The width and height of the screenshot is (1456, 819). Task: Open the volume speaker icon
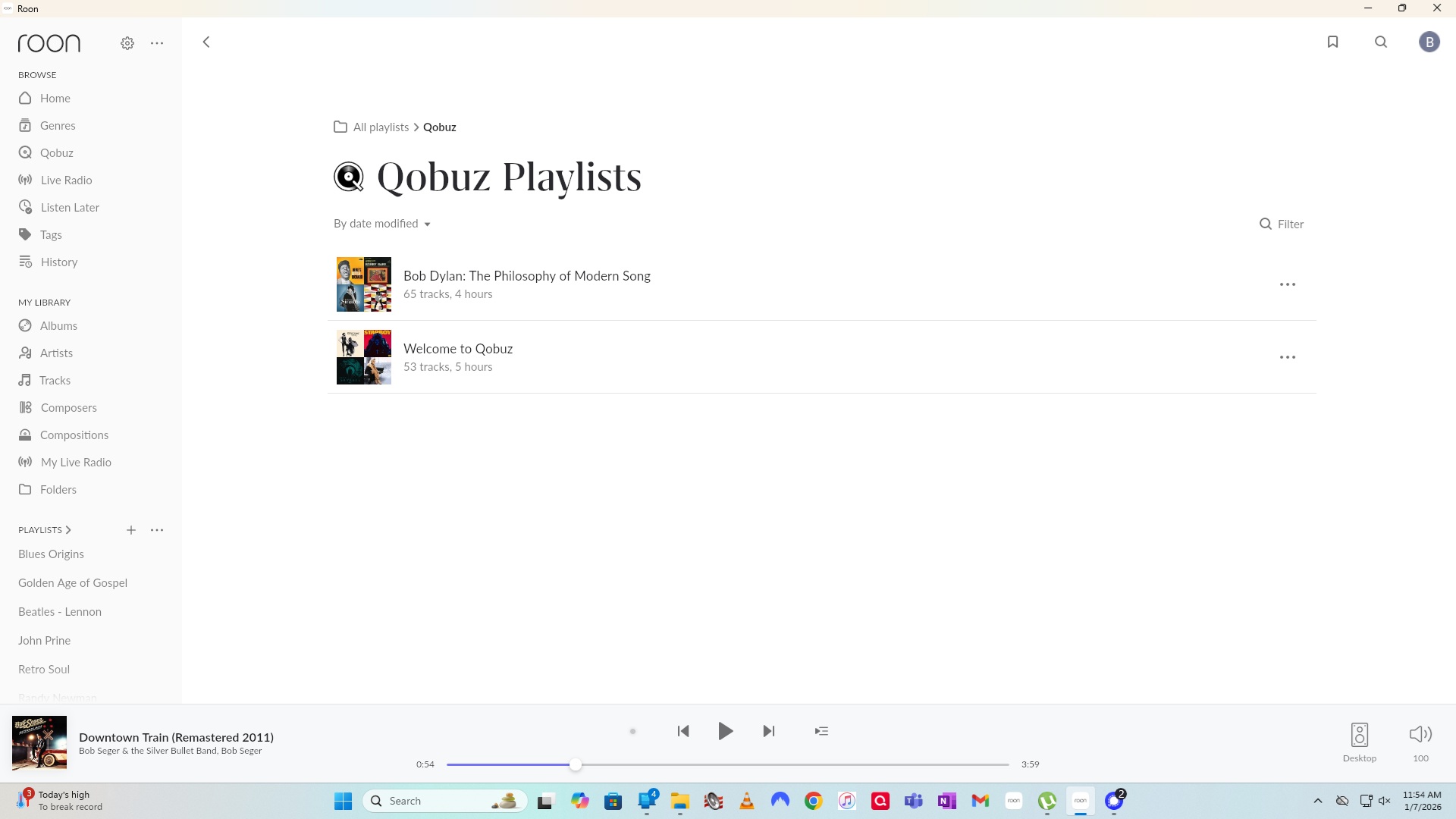point(1420,734)
